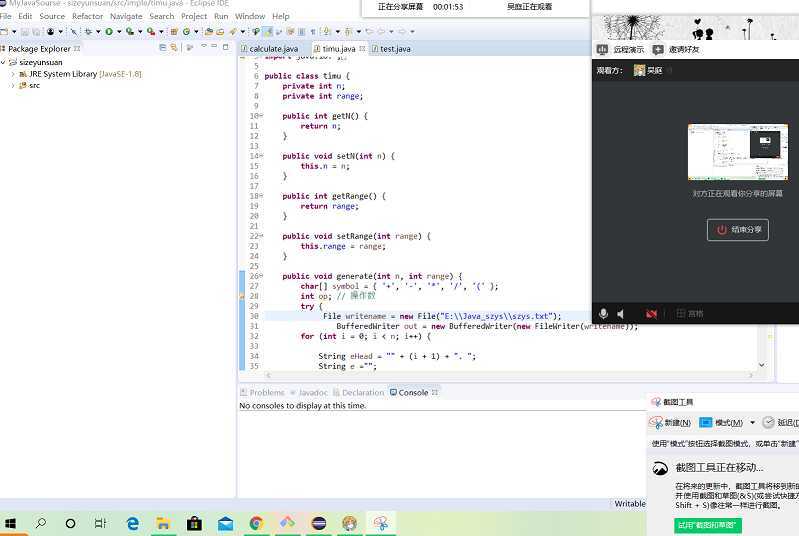
Task: Click the Save All toolbar icon
Action: pyautogui.click(x=36, y=32)
